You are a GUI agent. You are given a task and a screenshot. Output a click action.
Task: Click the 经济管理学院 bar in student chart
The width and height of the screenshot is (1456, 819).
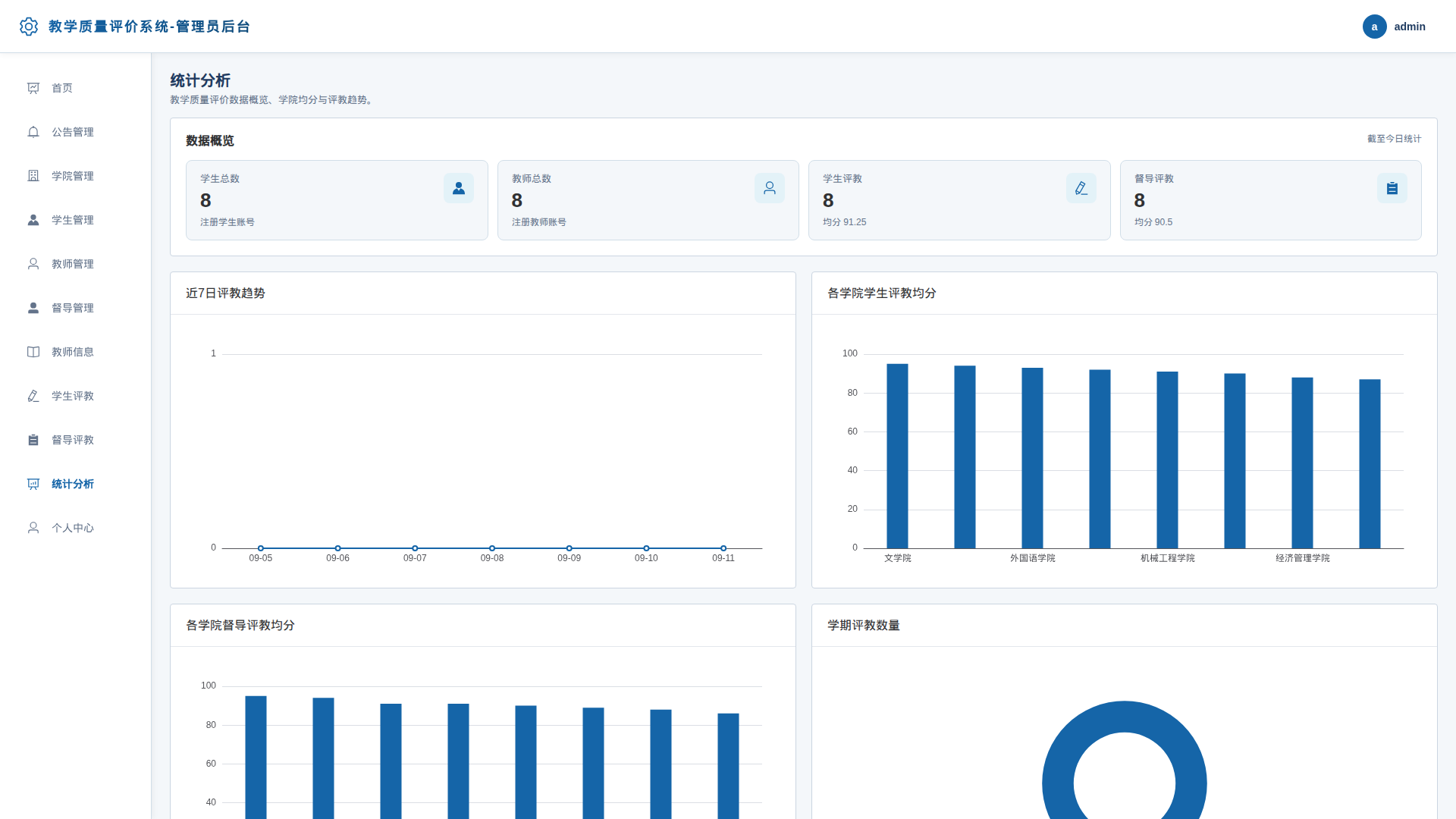point(1302,463)
